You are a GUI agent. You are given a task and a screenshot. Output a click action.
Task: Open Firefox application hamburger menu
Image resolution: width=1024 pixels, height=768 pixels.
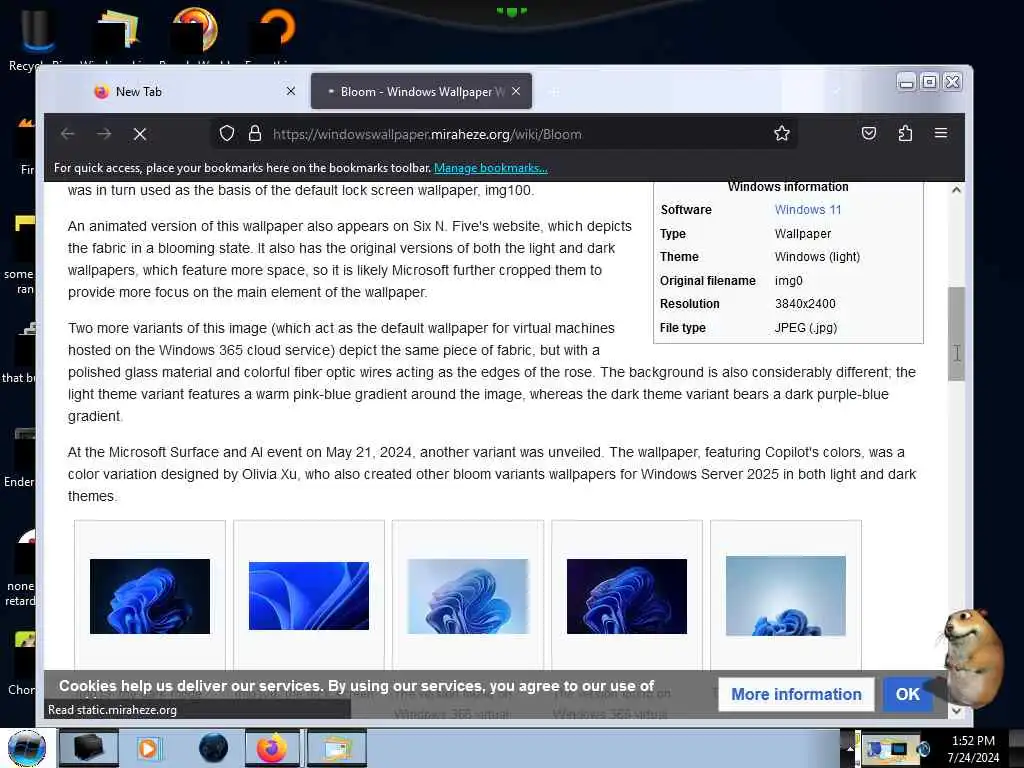[941, 133]
